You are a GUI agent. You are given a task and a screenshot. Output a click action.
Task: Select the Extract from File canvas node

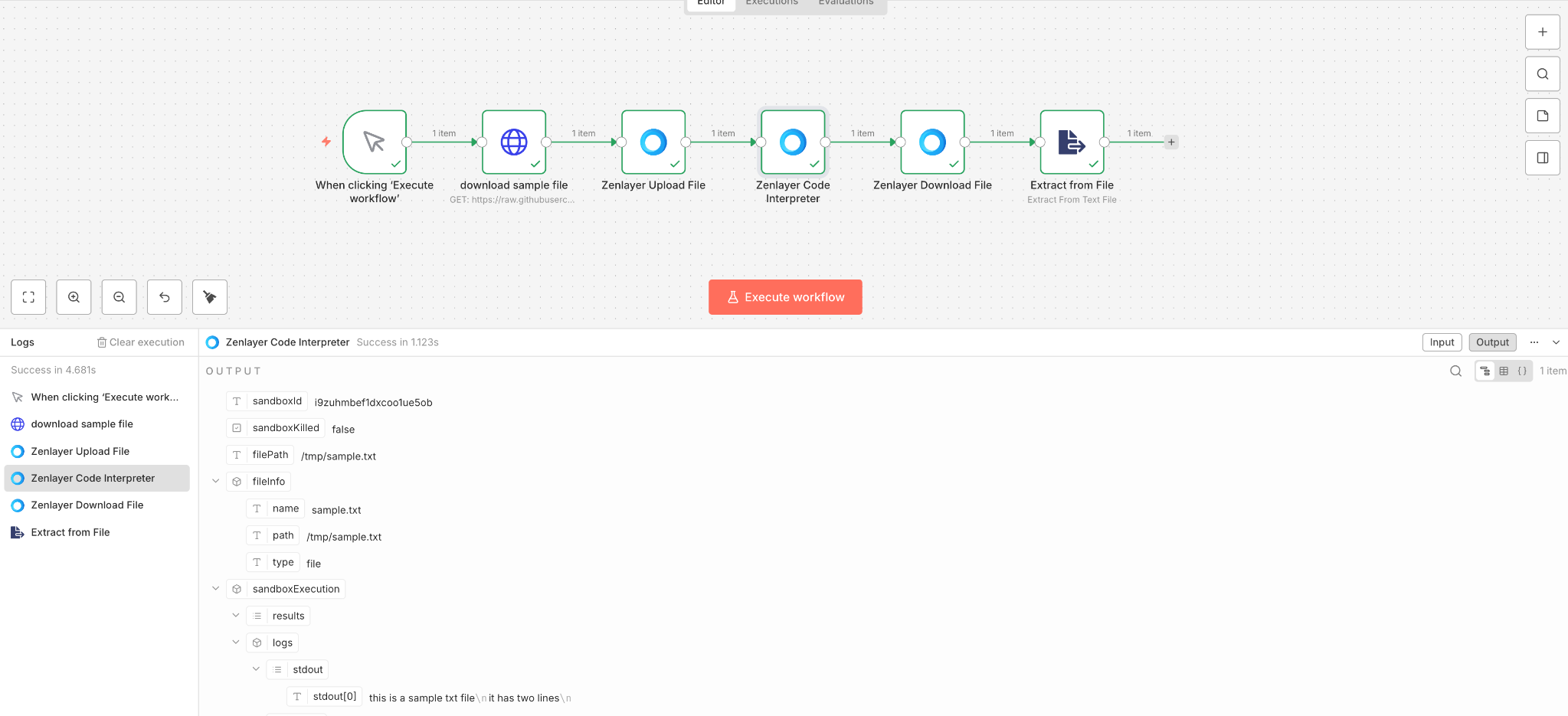(1072, 142)
